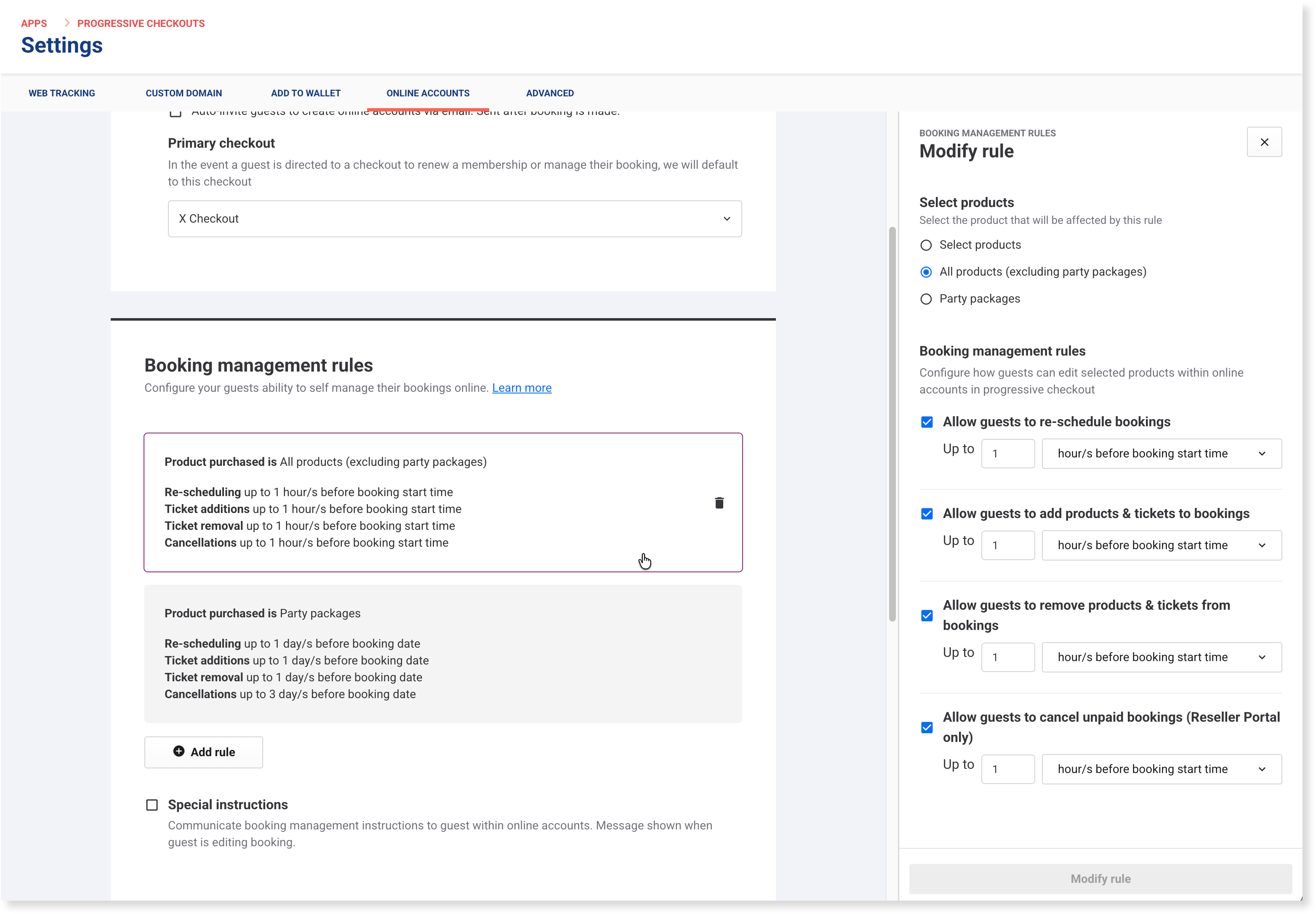1316x914 pixels.
Task: Open the X Checkout primary checkout dropdown
Action: point(455,219)
